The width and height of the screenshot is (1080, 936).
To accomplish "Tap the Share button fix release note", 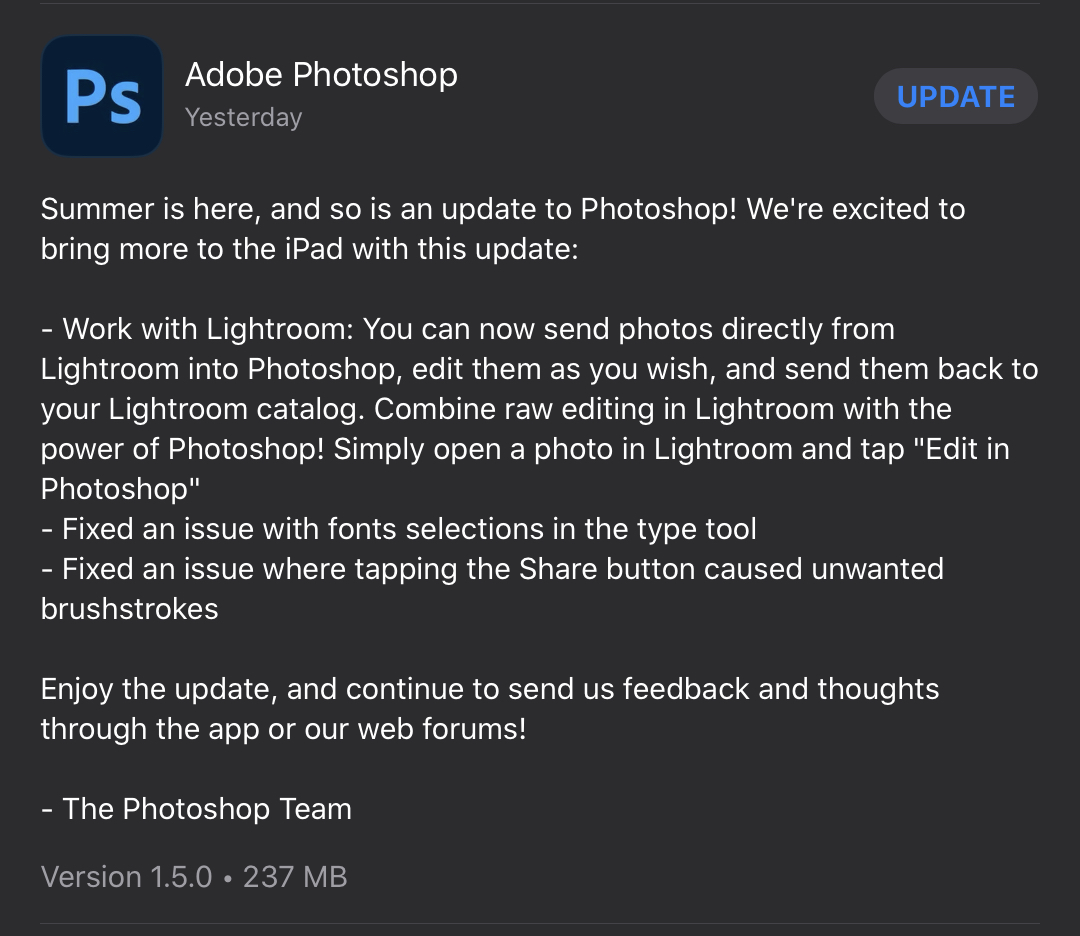I will [492, 589].
